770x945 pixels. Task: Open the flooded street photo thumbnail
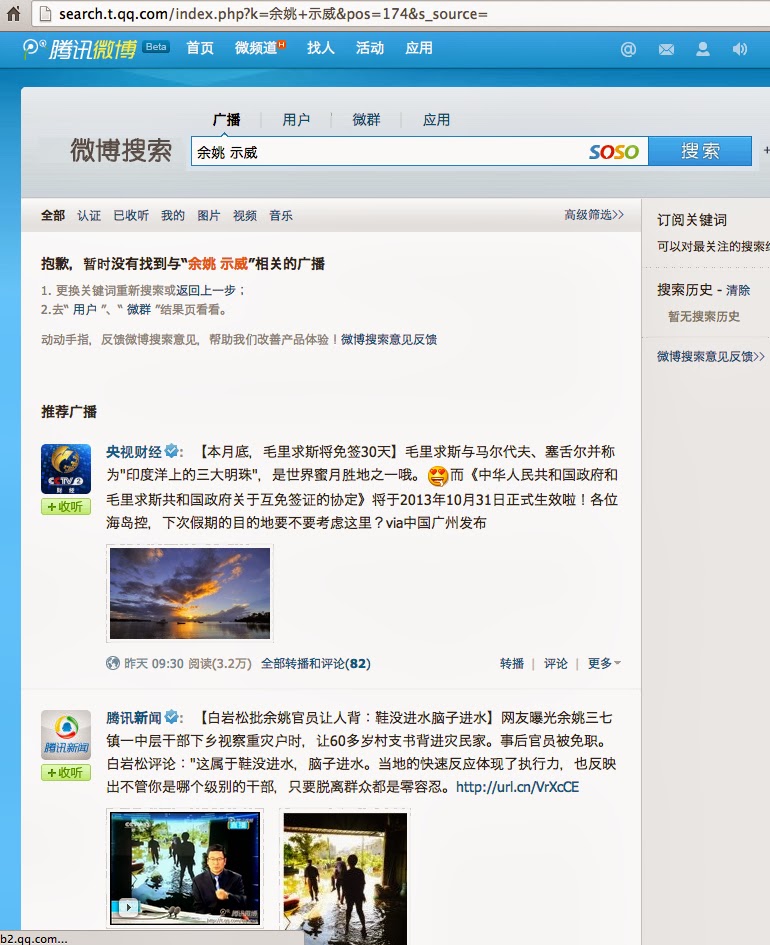(x=345, y=877)
